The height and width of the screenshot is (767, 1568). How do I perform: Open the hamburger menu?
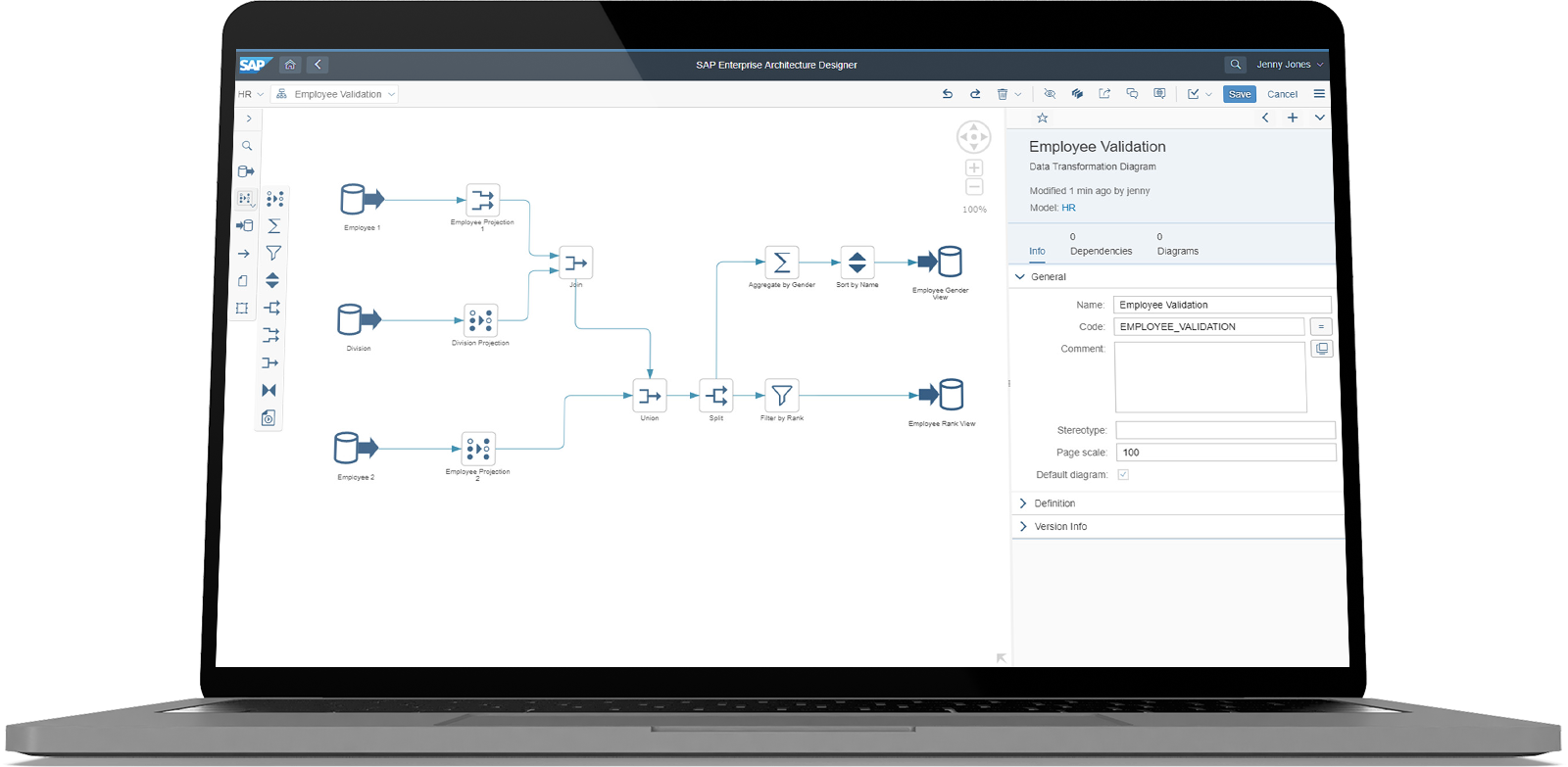(1319, 94)
